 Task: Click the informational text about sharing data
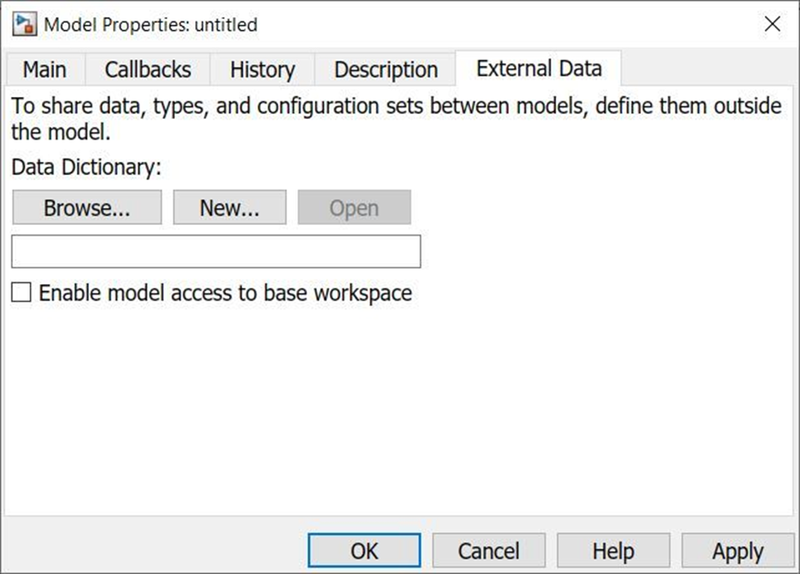pyautogui.click(x=396, y=119)
